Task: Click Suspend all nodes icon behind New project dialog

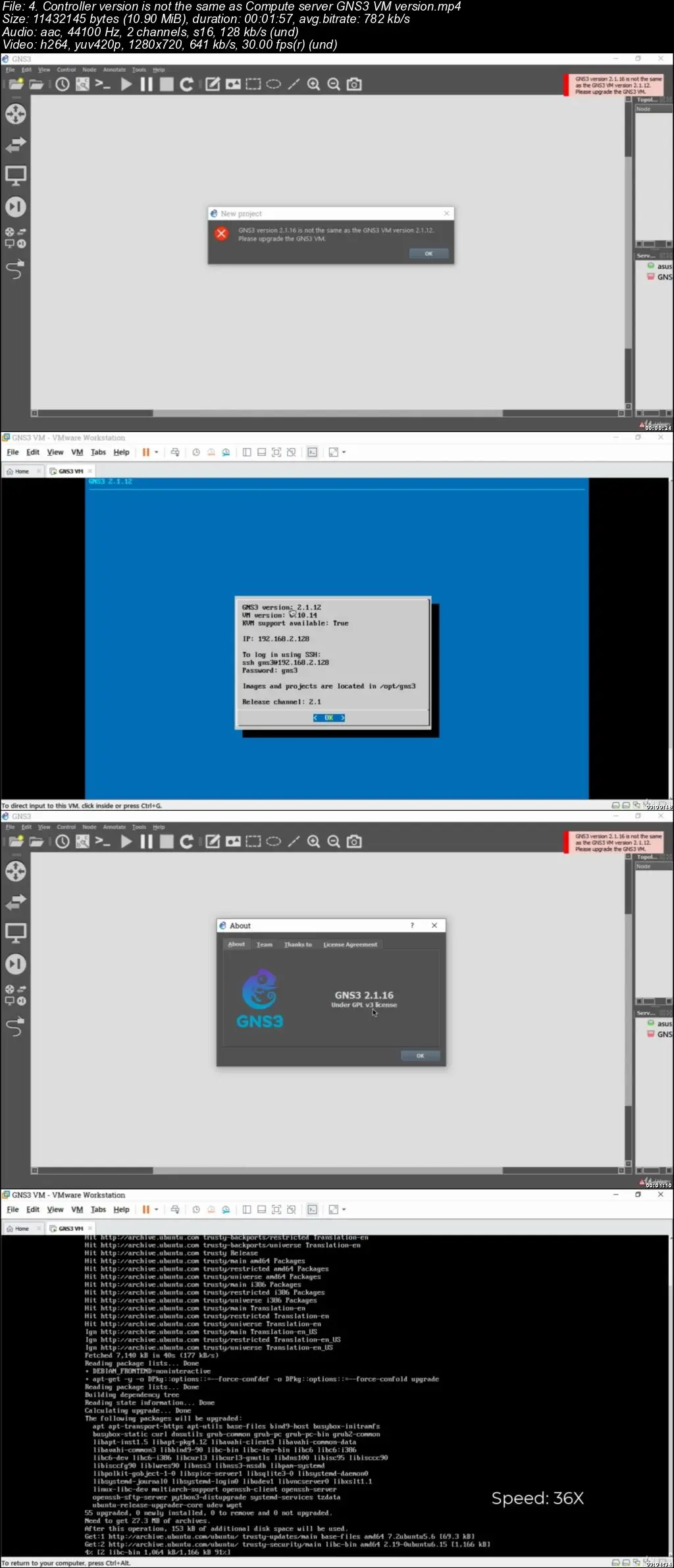Action: coord(146,84)
